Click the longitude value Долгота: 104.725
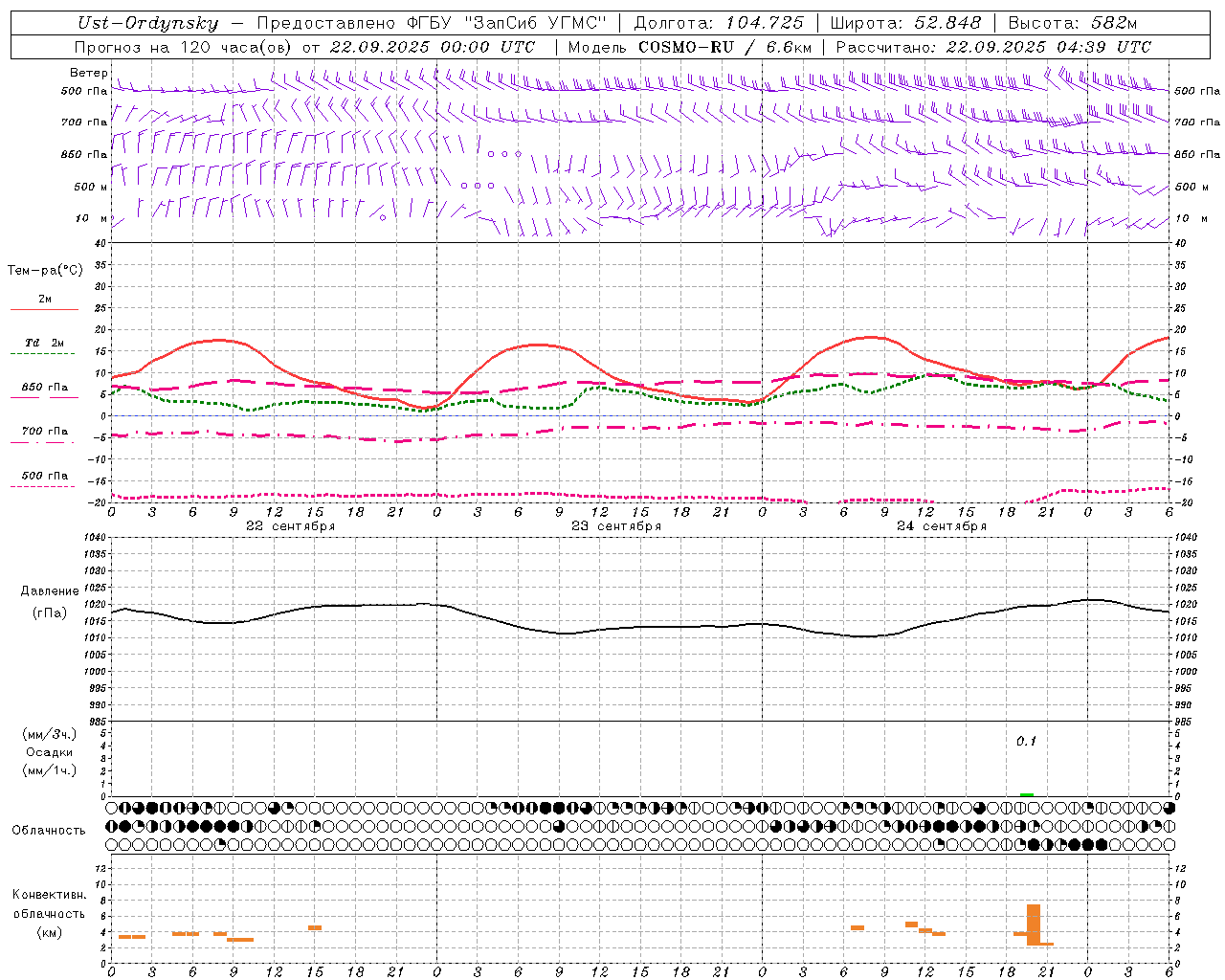Viewport: 1225px width, 980px height. pos(719,23)
